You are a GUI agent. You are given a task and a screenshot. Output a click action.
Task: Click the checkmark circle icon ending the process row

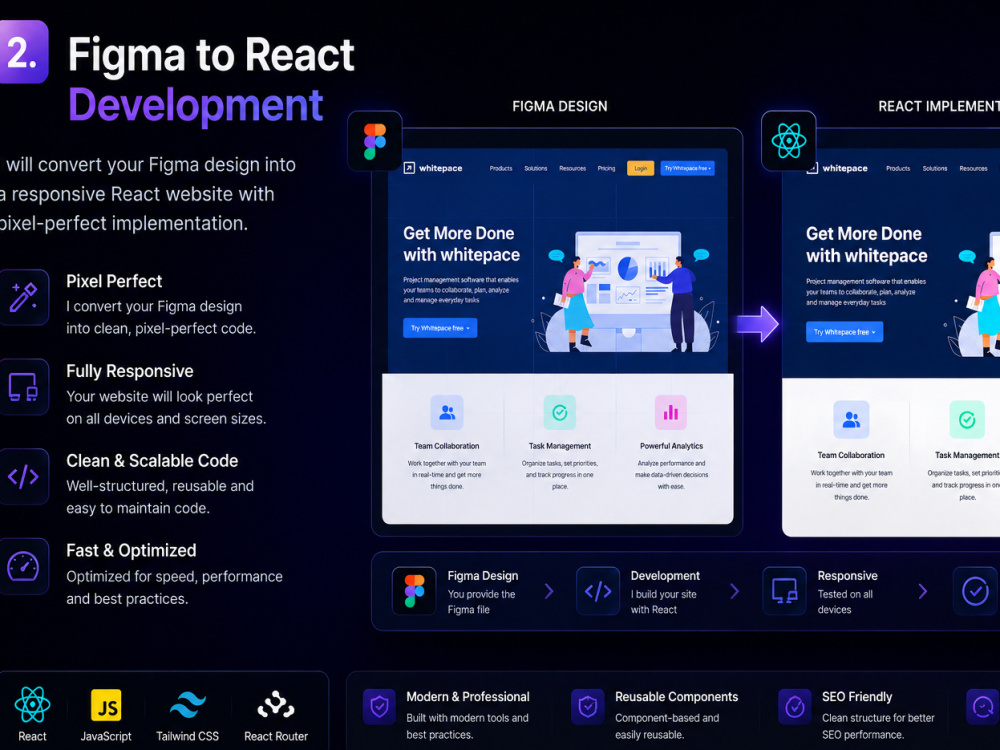click(976, 591)
